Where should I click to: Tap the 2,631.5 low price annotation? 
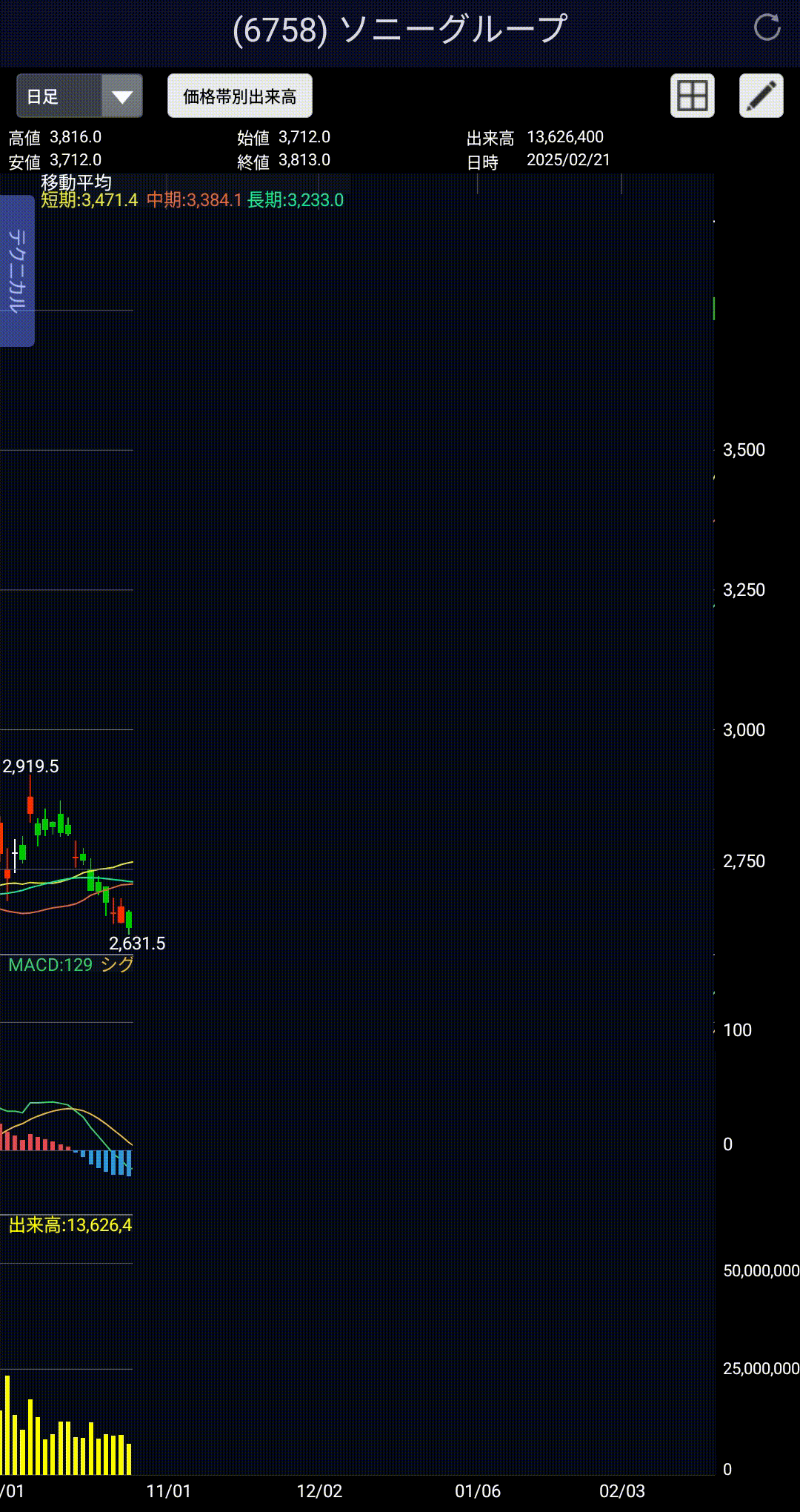pos(137,944)
